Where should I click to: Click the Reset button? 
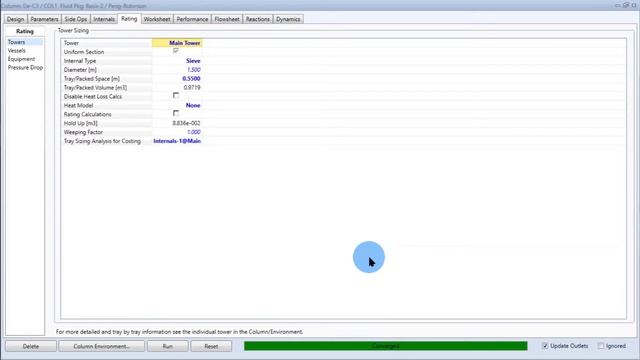coord(211,346)
